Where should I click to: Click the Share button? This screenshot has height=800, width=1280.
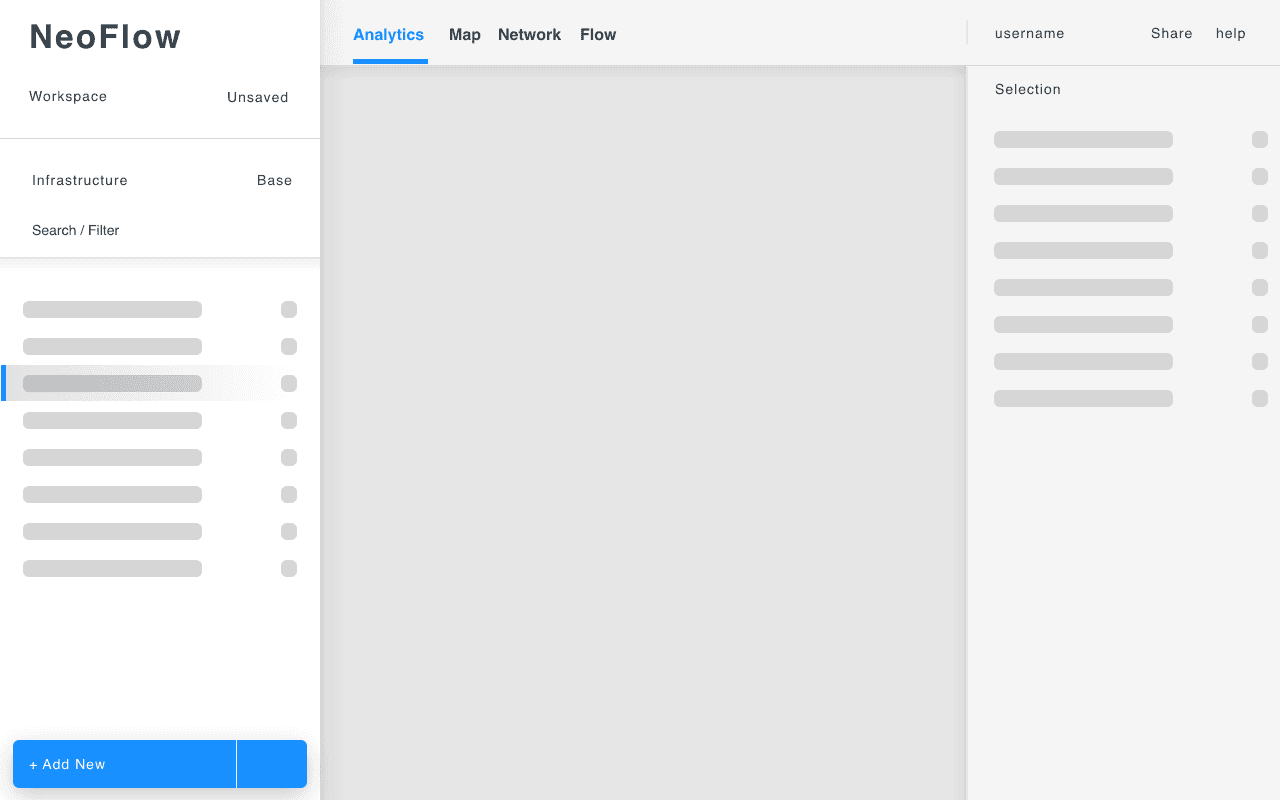[1172, 34]
